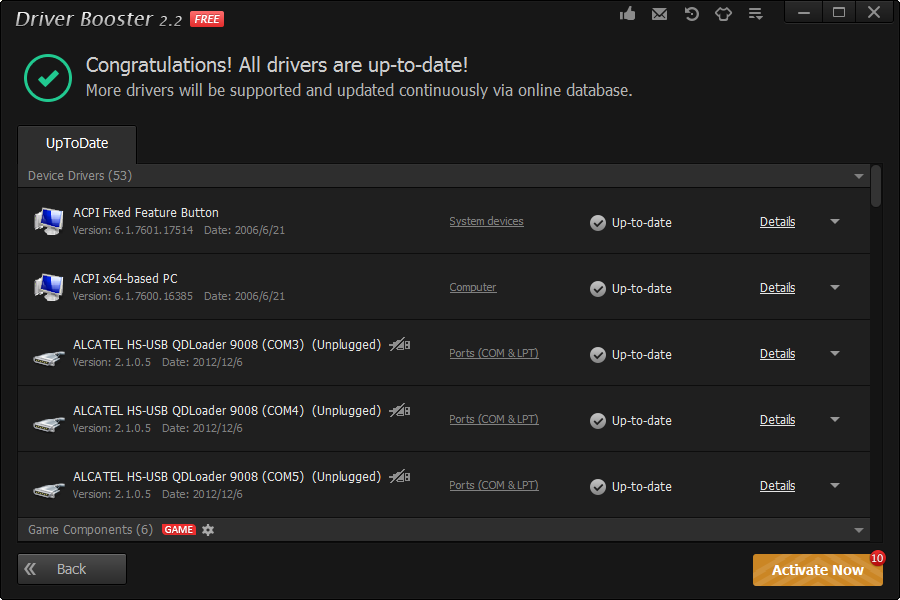Open the options menu icon
This screenshot has width=900, height=600.
(755, 14)
